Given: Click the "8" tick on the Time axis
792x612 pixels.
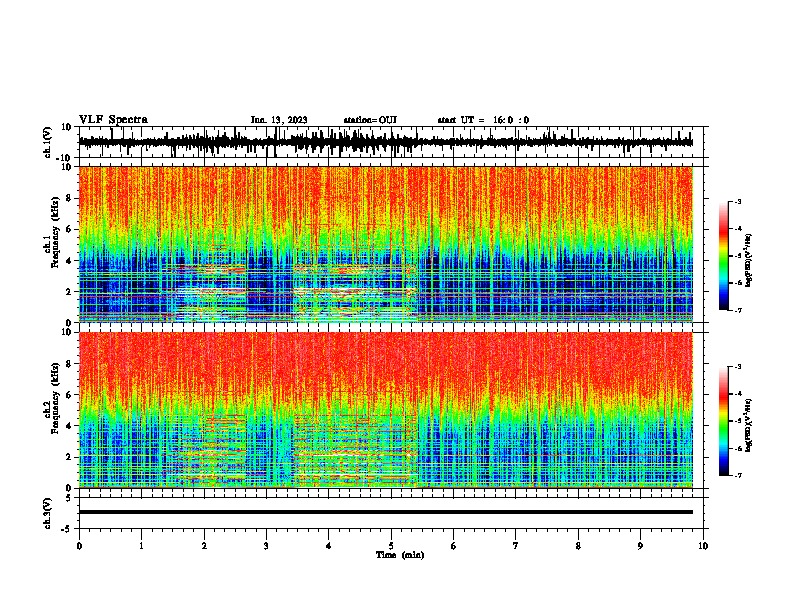Looking at the screenshot, I should coord(578,546).
